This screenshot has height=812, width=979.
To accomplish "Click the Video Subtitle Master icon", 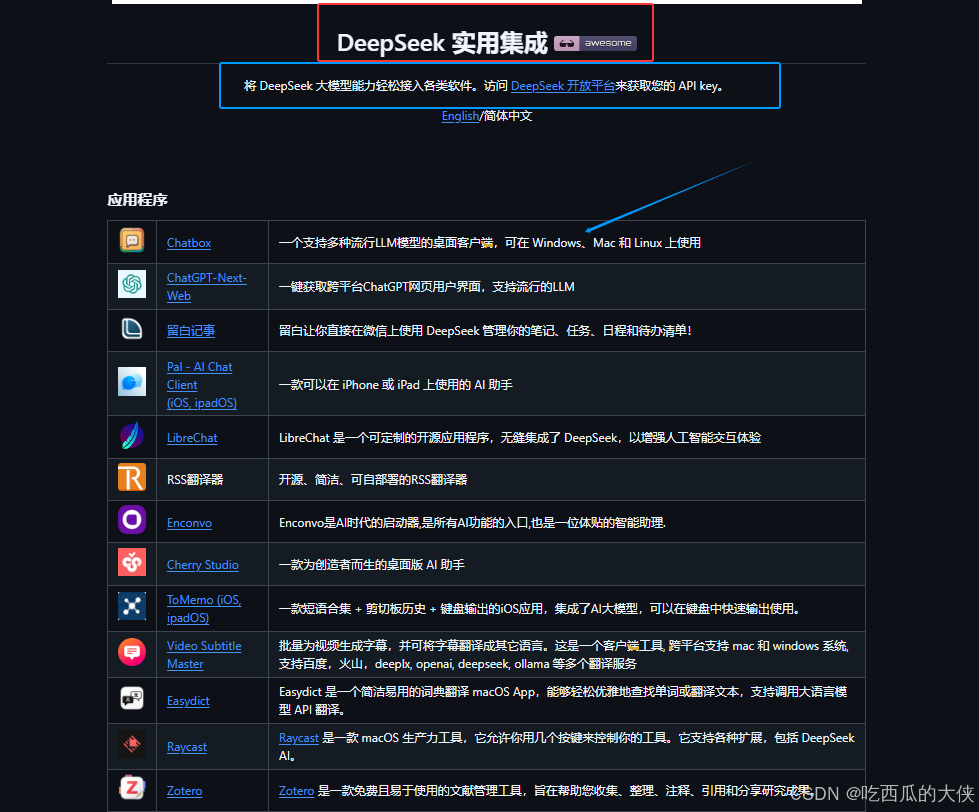I will [x=132, y=652].
